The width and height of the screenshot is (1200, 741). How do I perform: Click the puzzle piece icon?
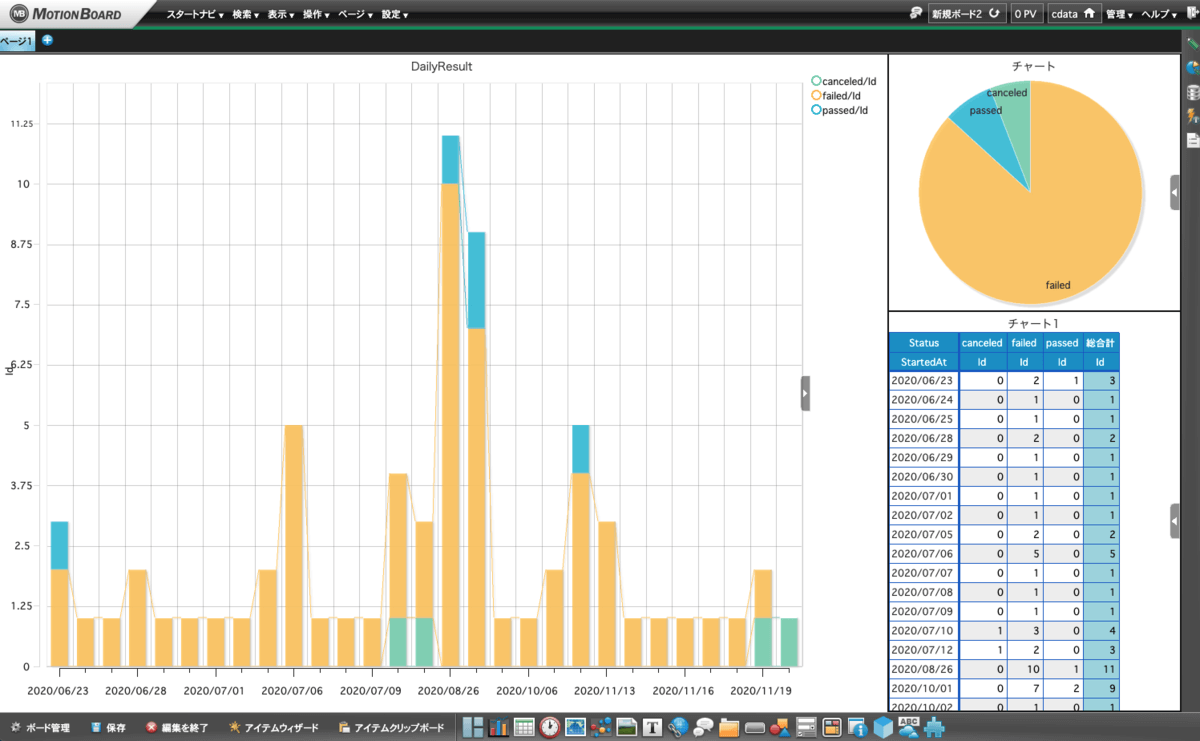pyautogui.click(x=934, y=727)
